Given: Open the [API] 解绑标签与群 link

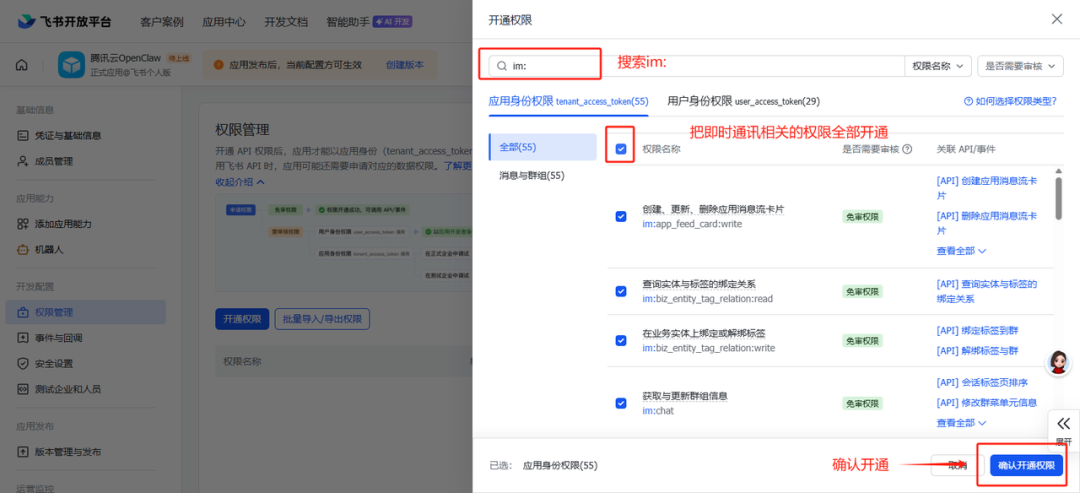Looking at the screenshot, I should pyautogui.click(x=977, y=350).
